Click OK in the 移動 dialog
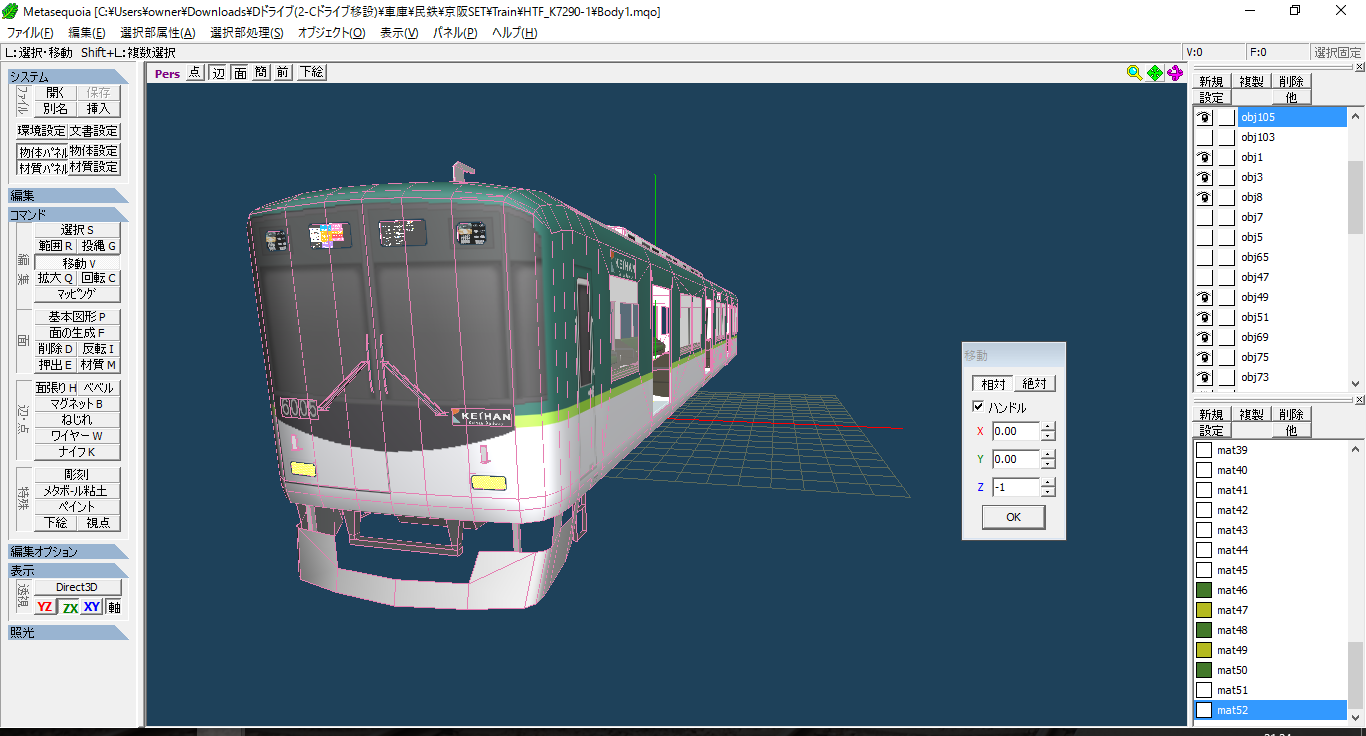 [x=1014, y=517]
